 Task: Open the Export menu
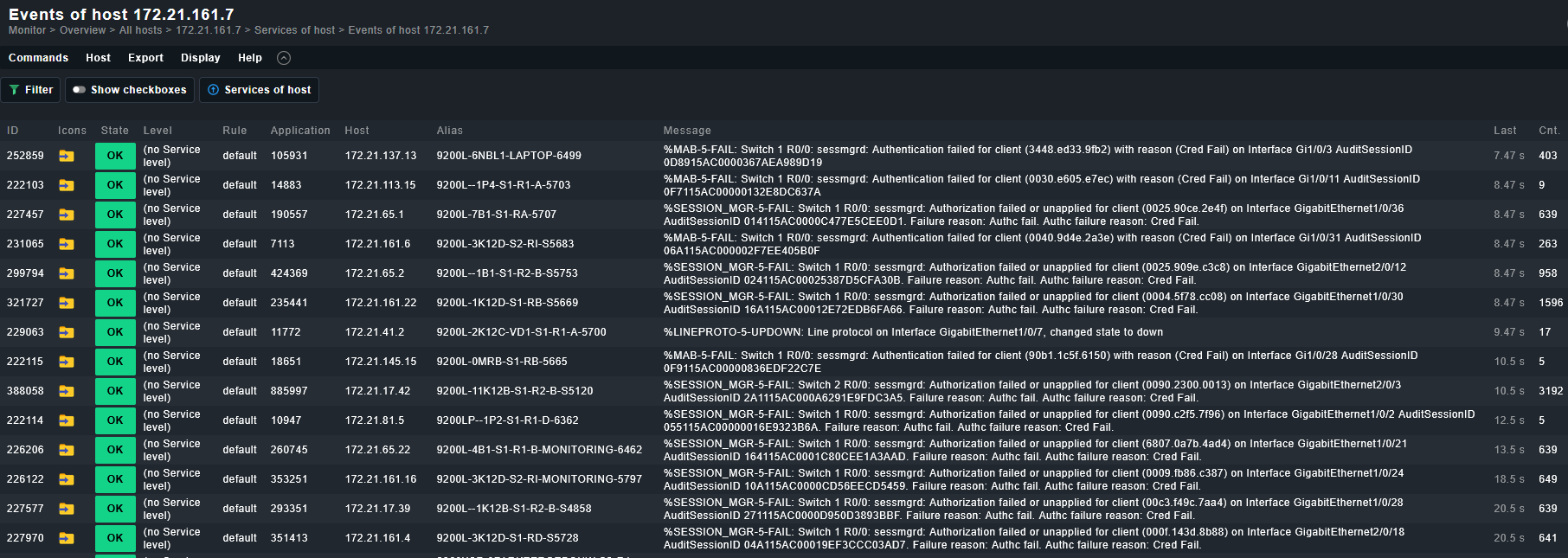(x=145, y=58)
